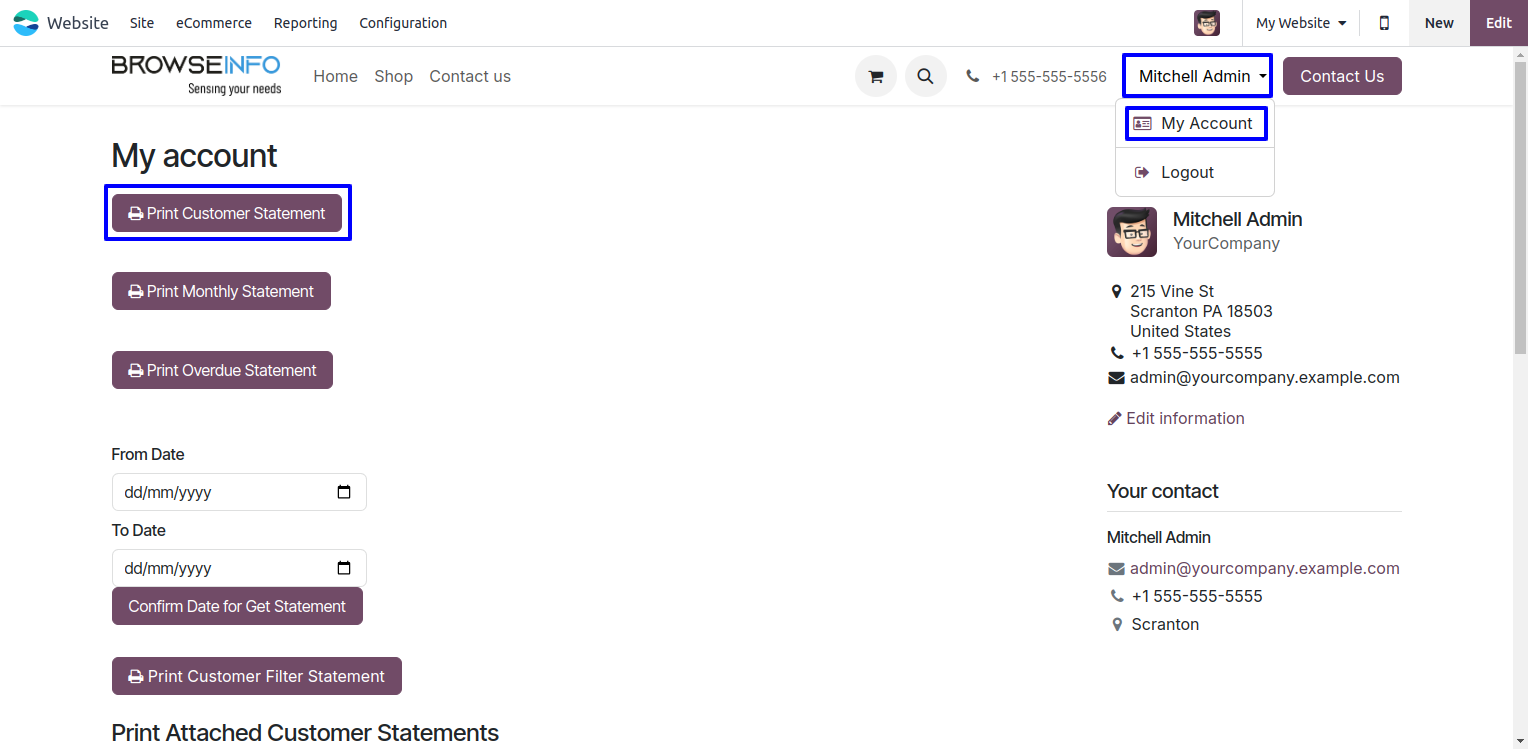
Task: Click the user avatar in top bar
Action: pos(1207,23)
